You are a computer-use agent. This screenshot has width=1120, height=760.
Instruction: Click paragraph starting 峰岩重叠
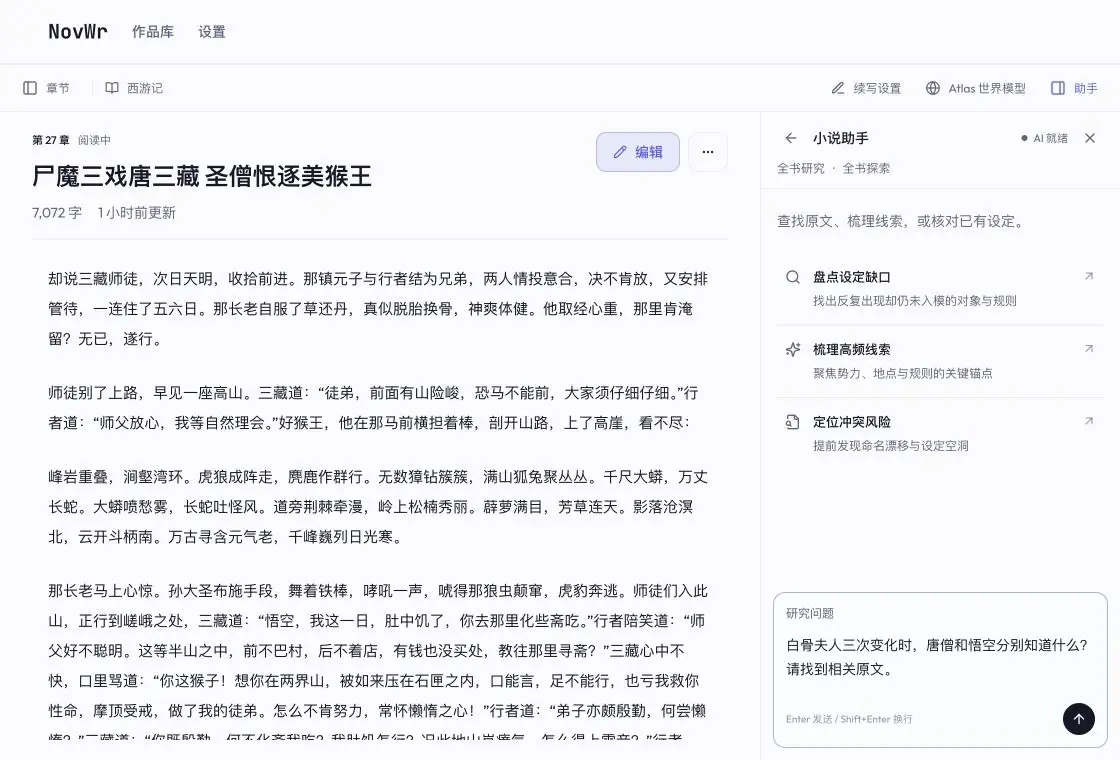click(x=378, y=506)
